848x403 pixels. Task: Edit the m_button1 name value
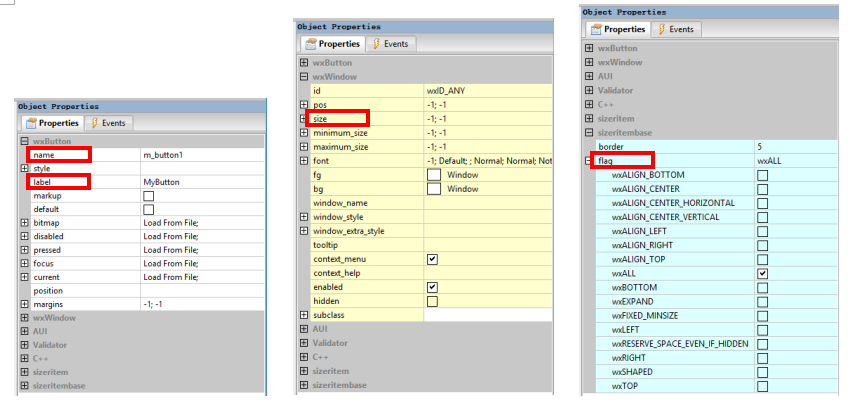click(x=200, y=155)
